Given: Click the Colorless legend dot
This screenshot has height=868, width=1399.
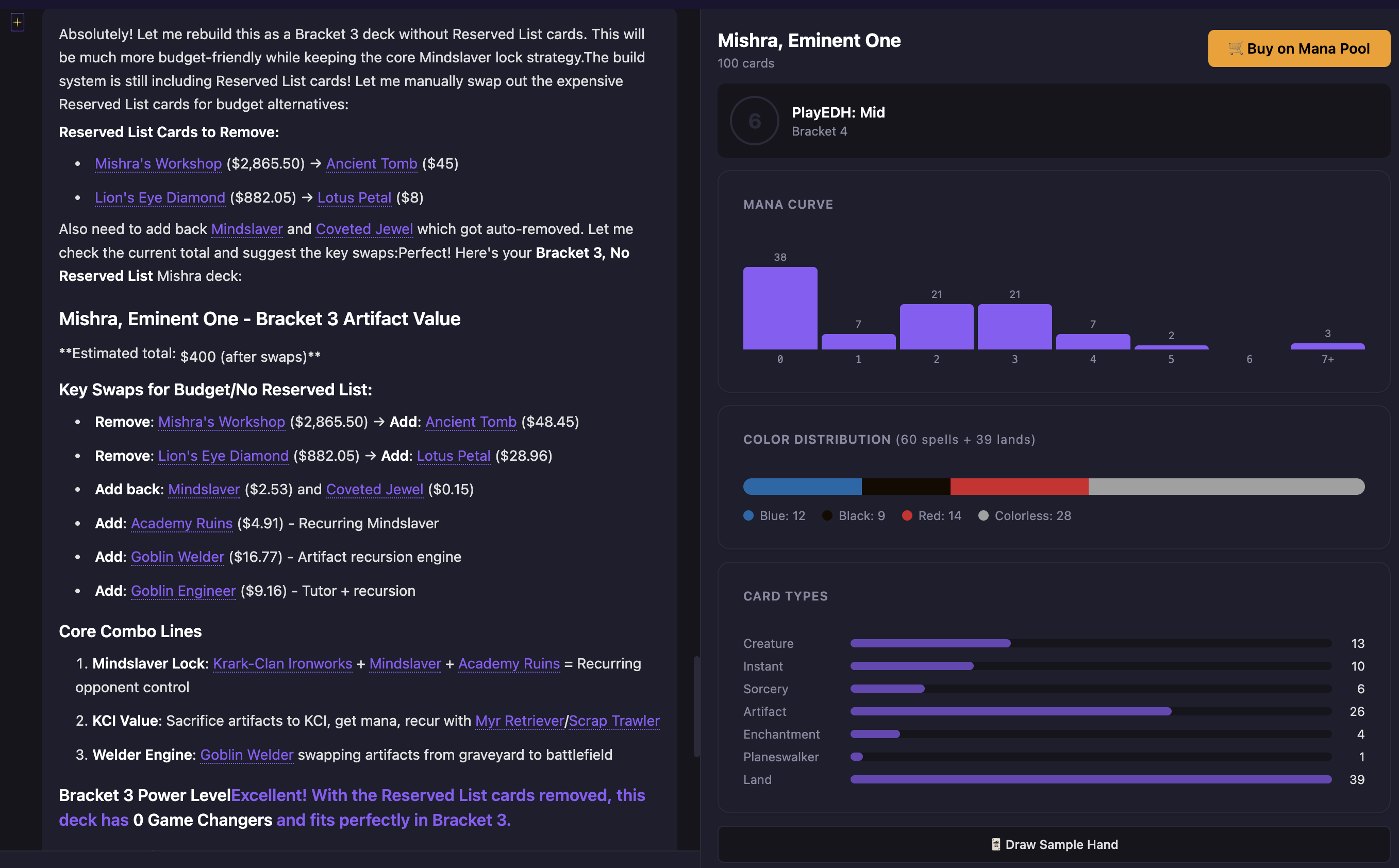Looking at the screenshot, I should [x=983, y=515].
